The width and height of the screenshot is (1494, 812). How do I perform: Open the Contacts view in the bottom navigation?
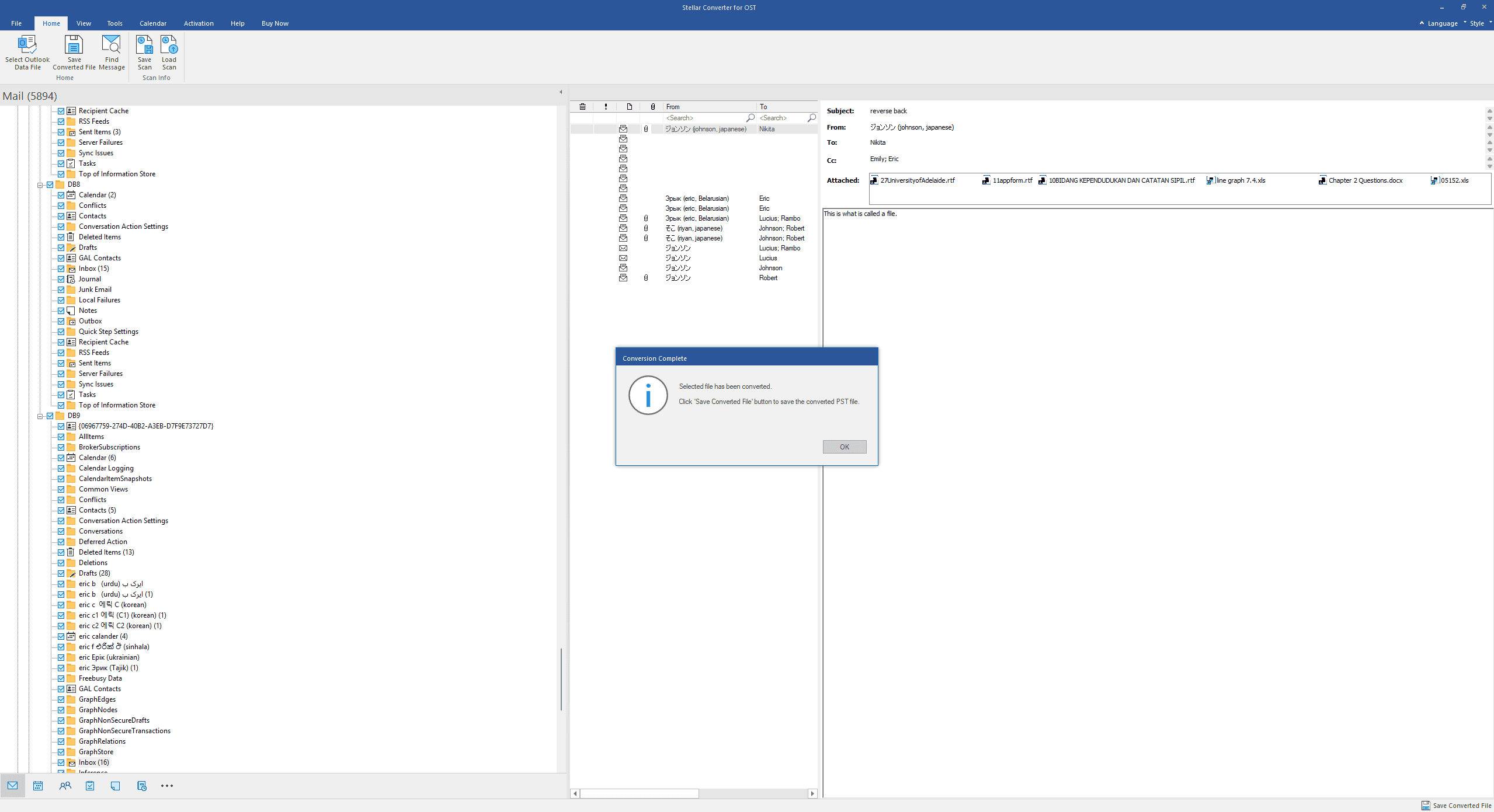pyautogui.click(x=65, y=786)
